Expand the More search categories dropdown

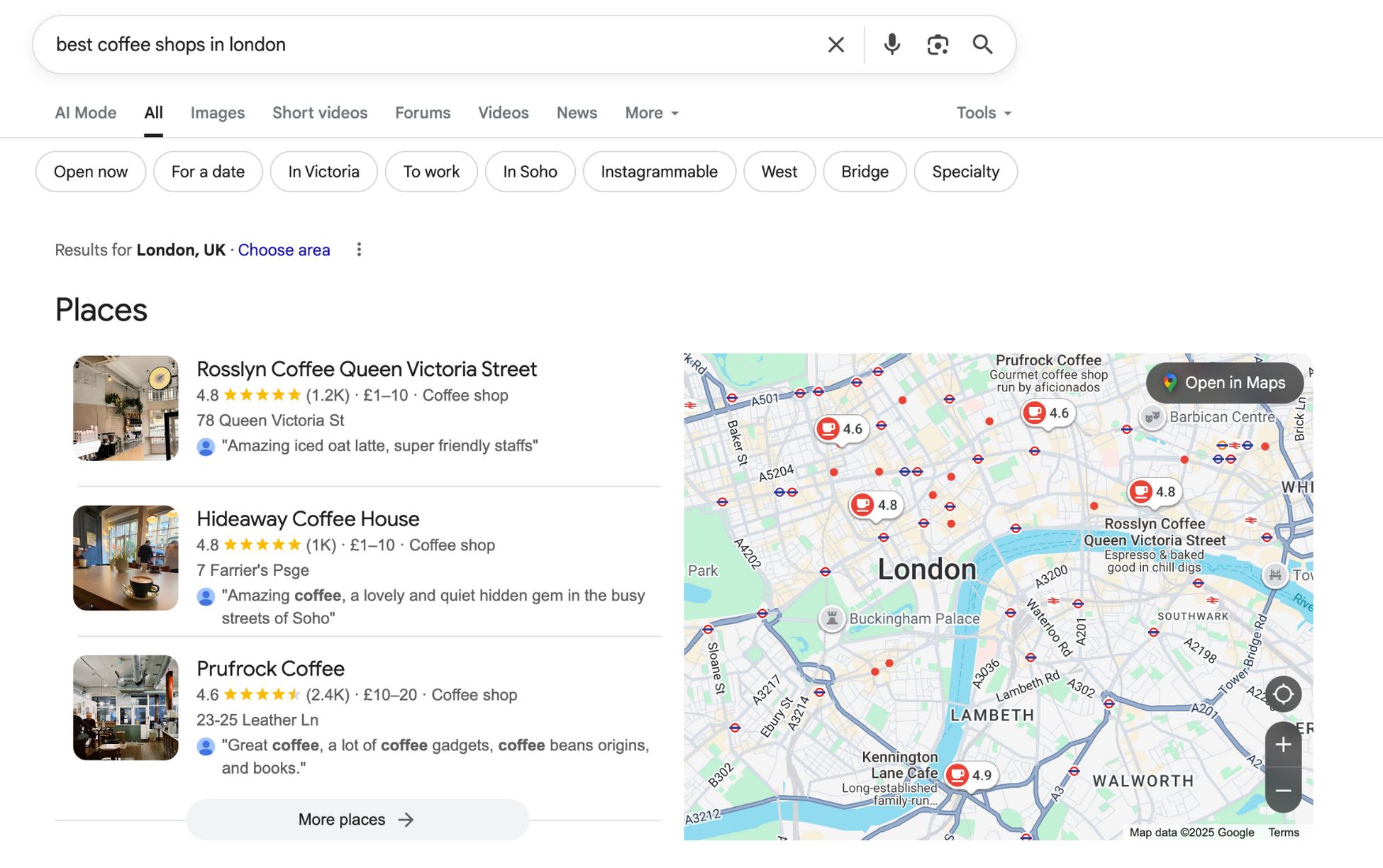(650, 113)
